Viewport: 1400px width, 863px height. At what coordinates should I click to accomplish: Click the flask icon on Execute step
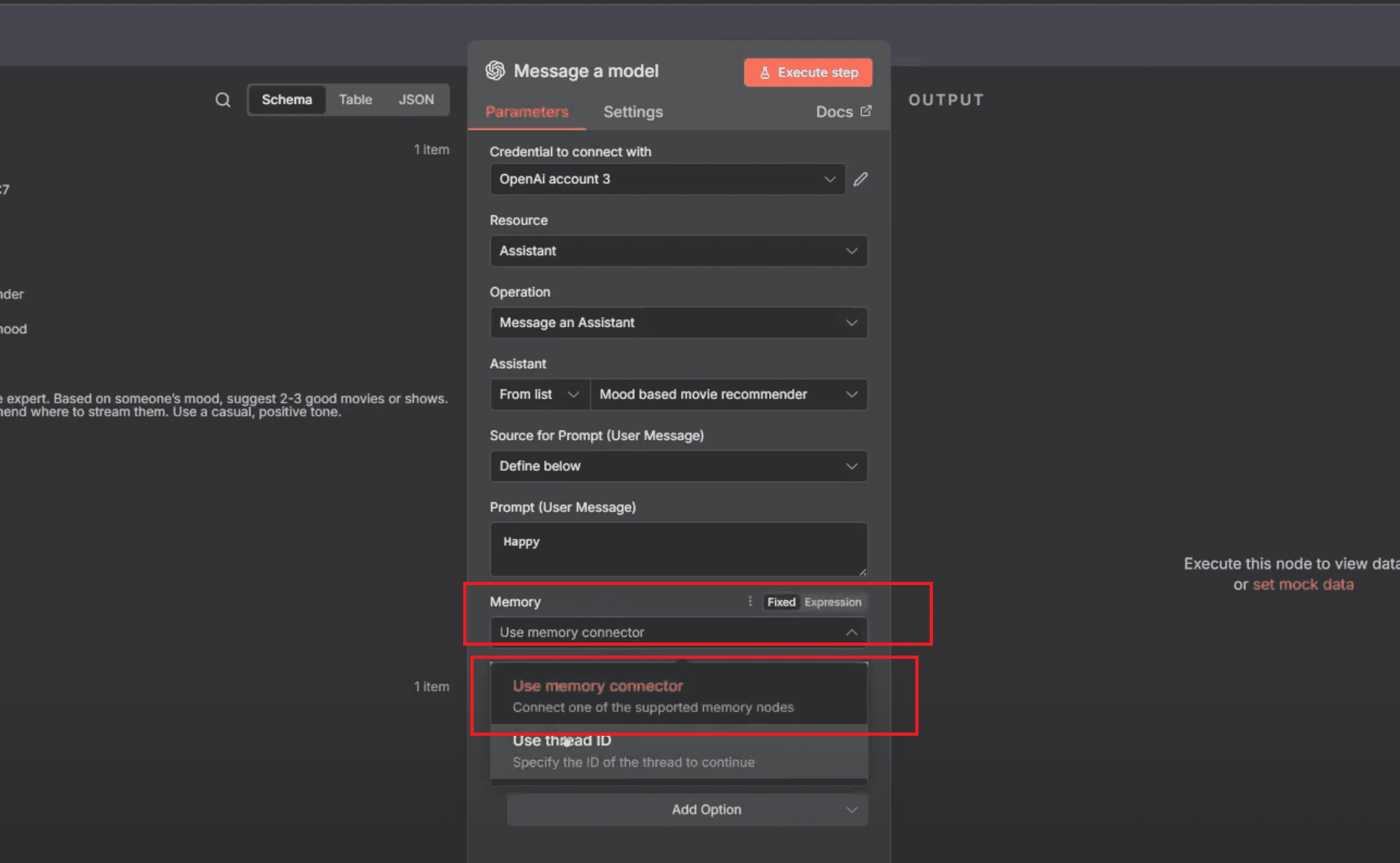point(765,72)
